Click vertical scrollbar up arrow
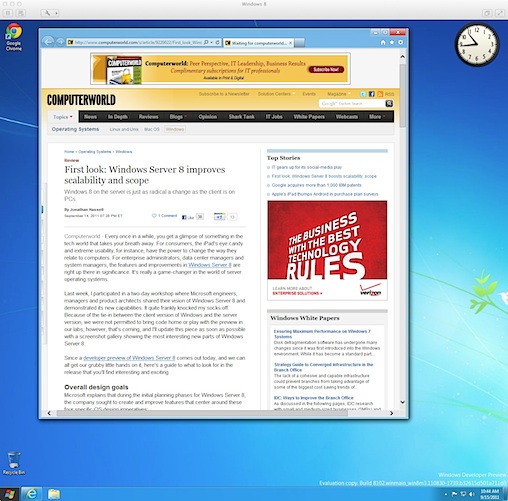 [x=403, y=57]
